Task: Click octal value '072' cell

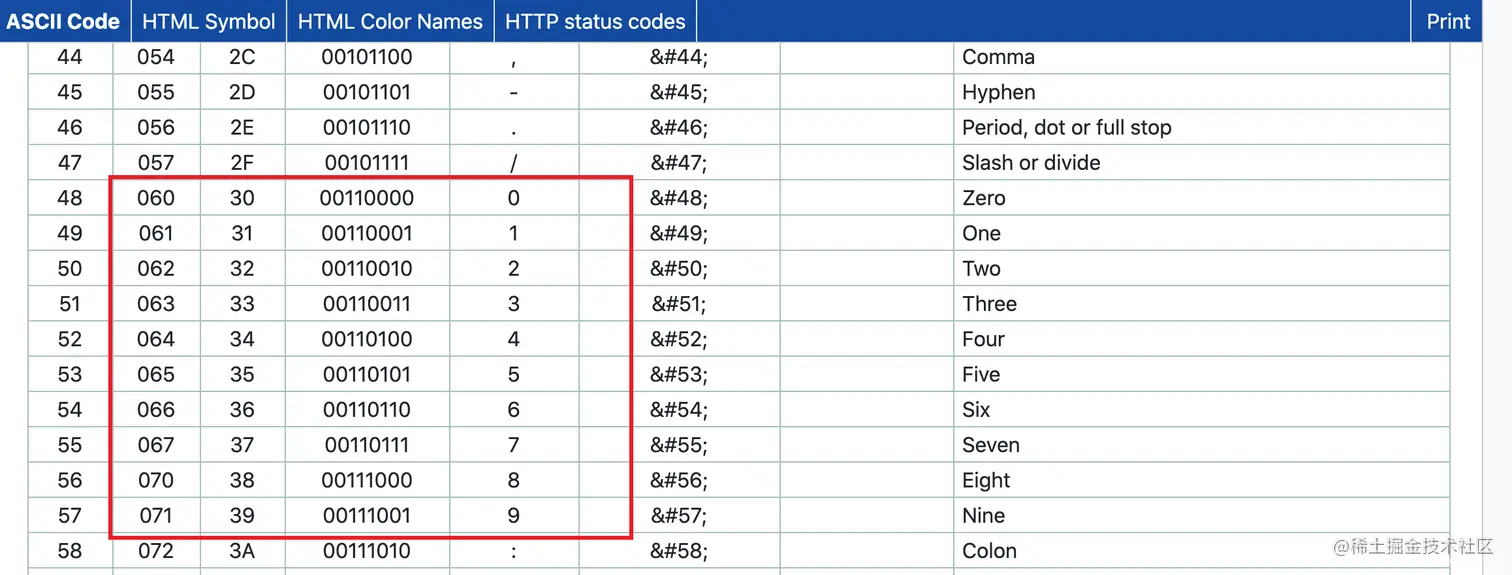Action: [156, 551]
